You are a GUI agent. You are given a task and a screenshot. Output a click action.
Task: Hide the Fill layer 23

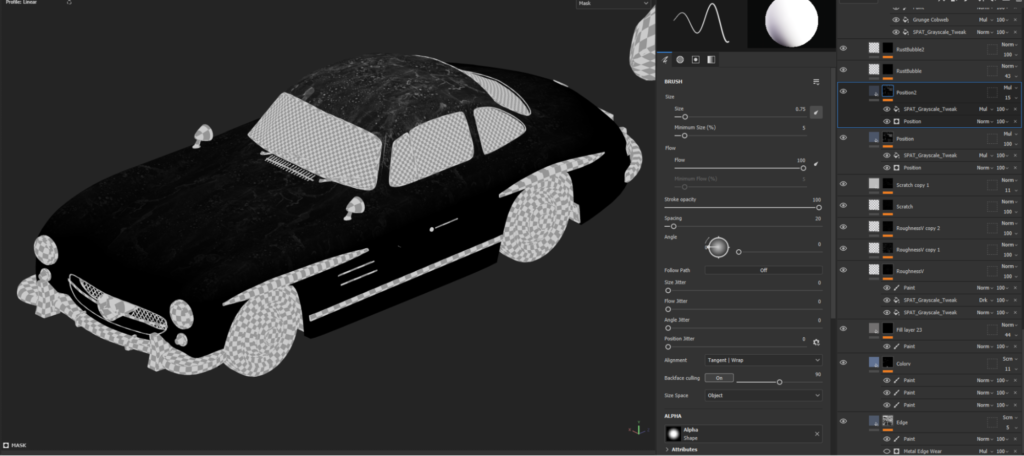click(843, 328)
